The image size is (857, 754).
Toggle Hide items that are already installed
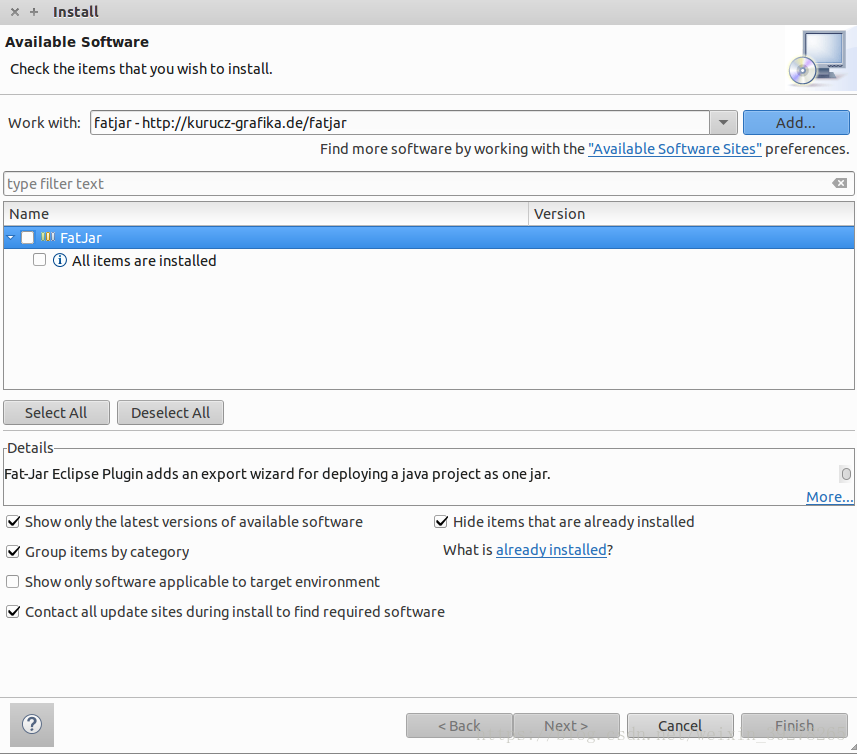click(x=441, y=522)
